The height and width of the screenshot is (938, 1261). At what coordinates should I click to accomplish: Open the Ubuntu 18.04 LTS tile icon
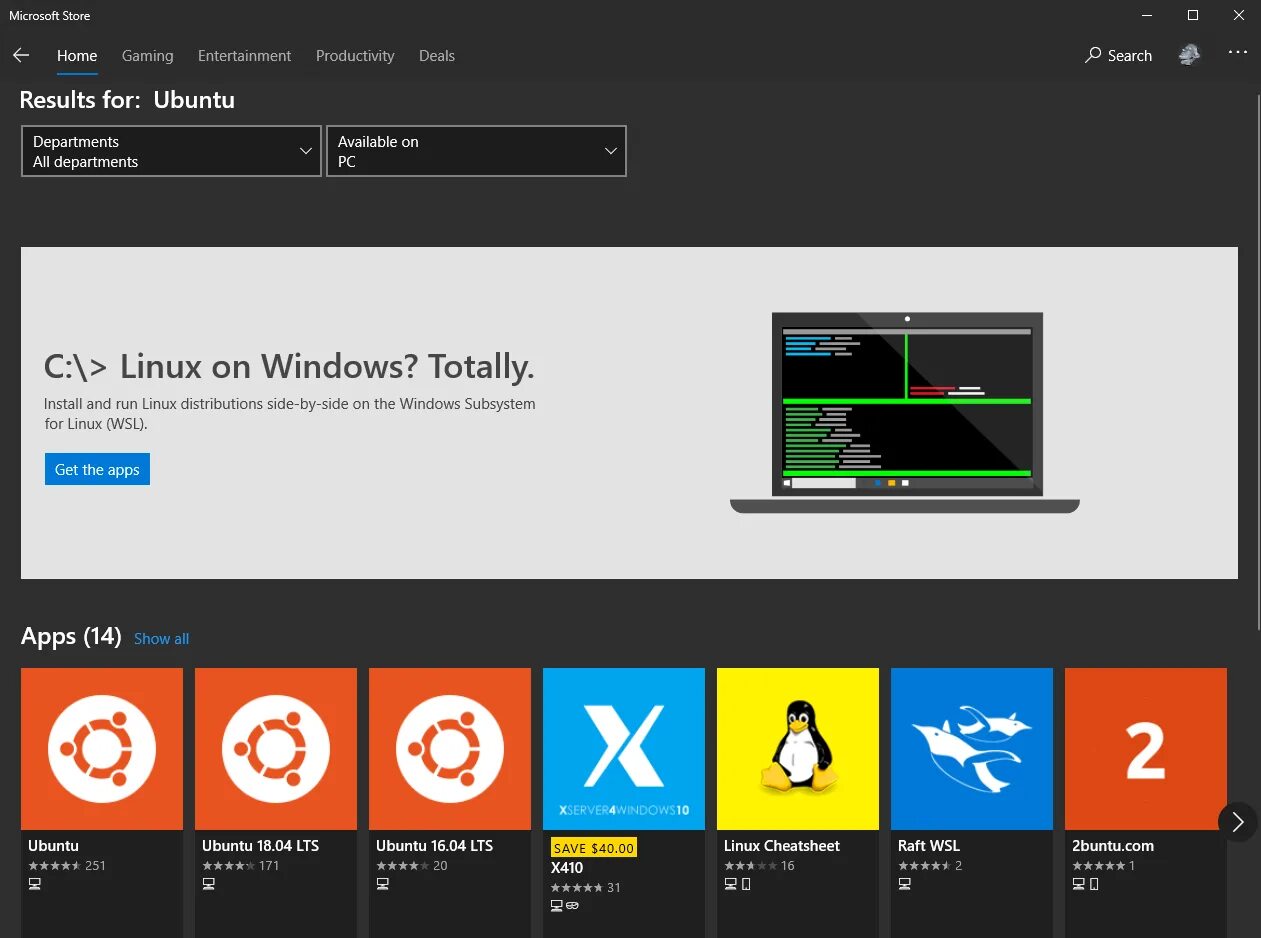[276, 749]
